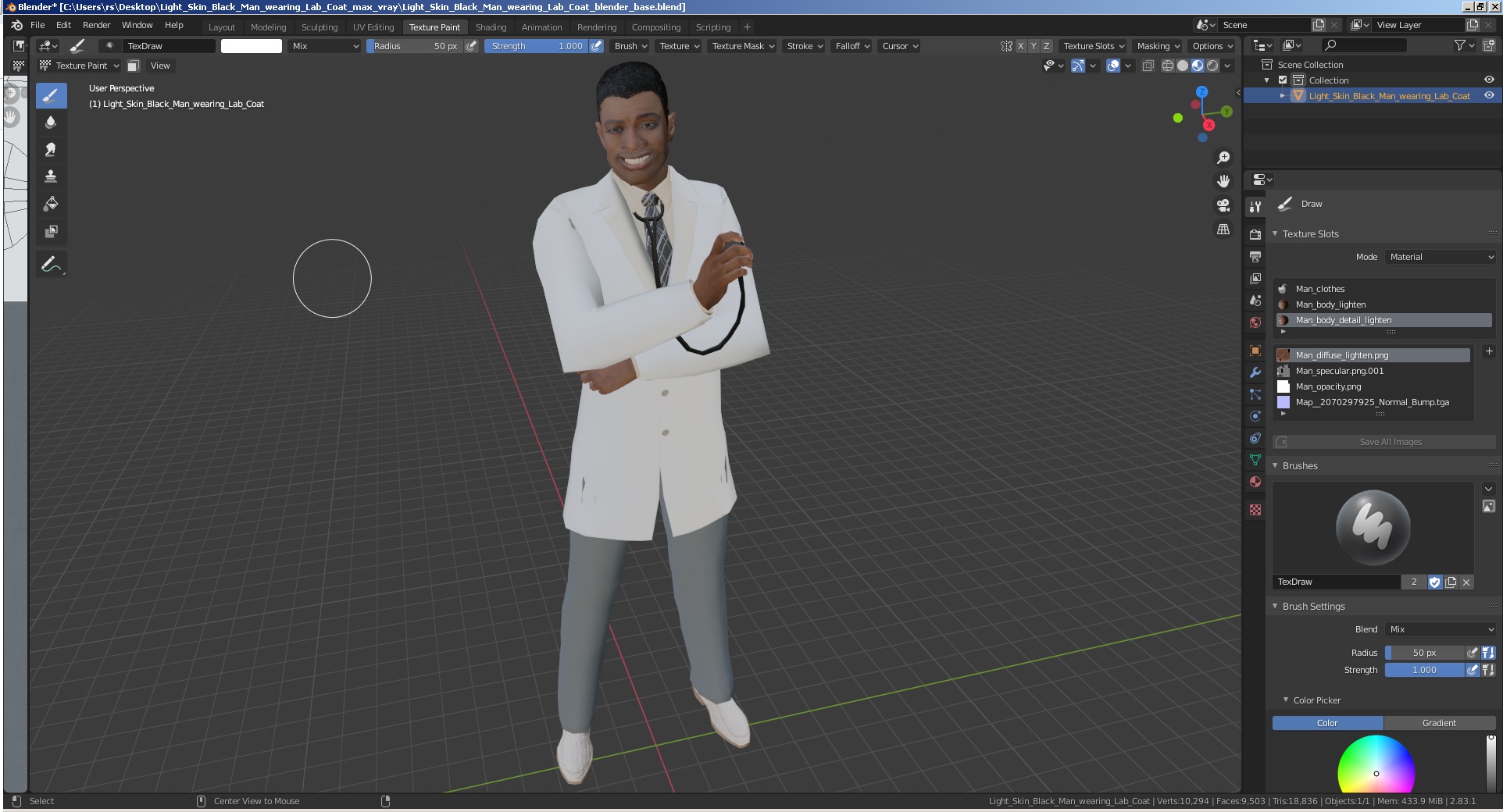
Task: Open Falloff popover
Action: 852,46
